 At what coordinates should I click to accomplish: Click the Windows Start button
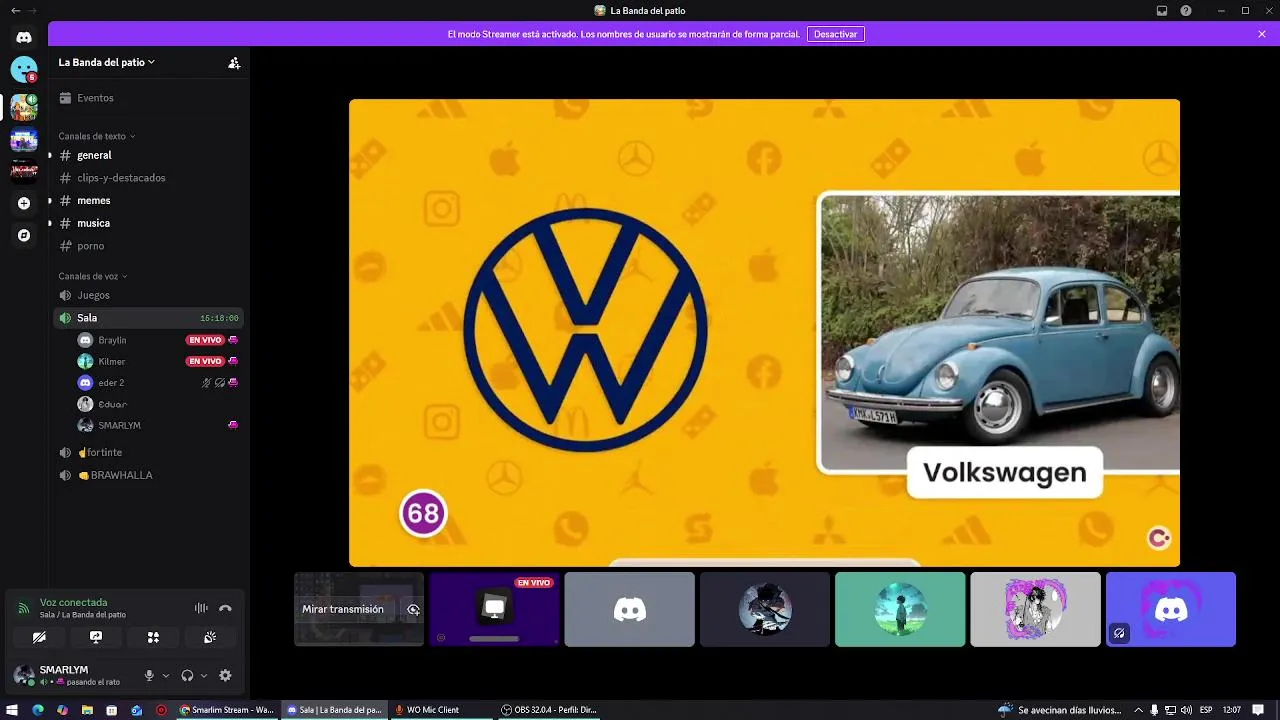coord(13,710)
